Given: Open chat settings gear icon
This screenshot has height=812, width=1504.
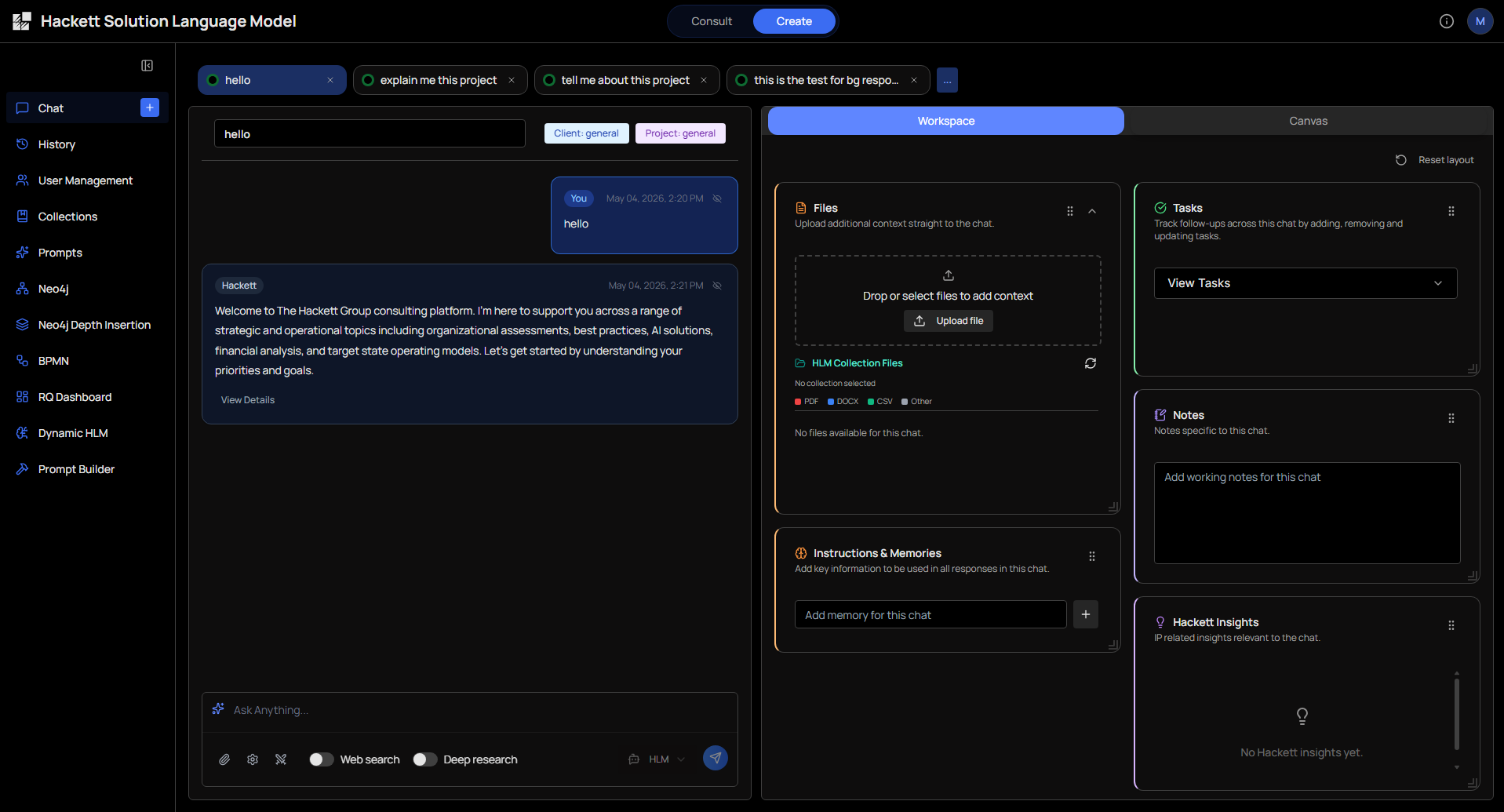Looking at the screenshot, I should [x=253, y=759].
